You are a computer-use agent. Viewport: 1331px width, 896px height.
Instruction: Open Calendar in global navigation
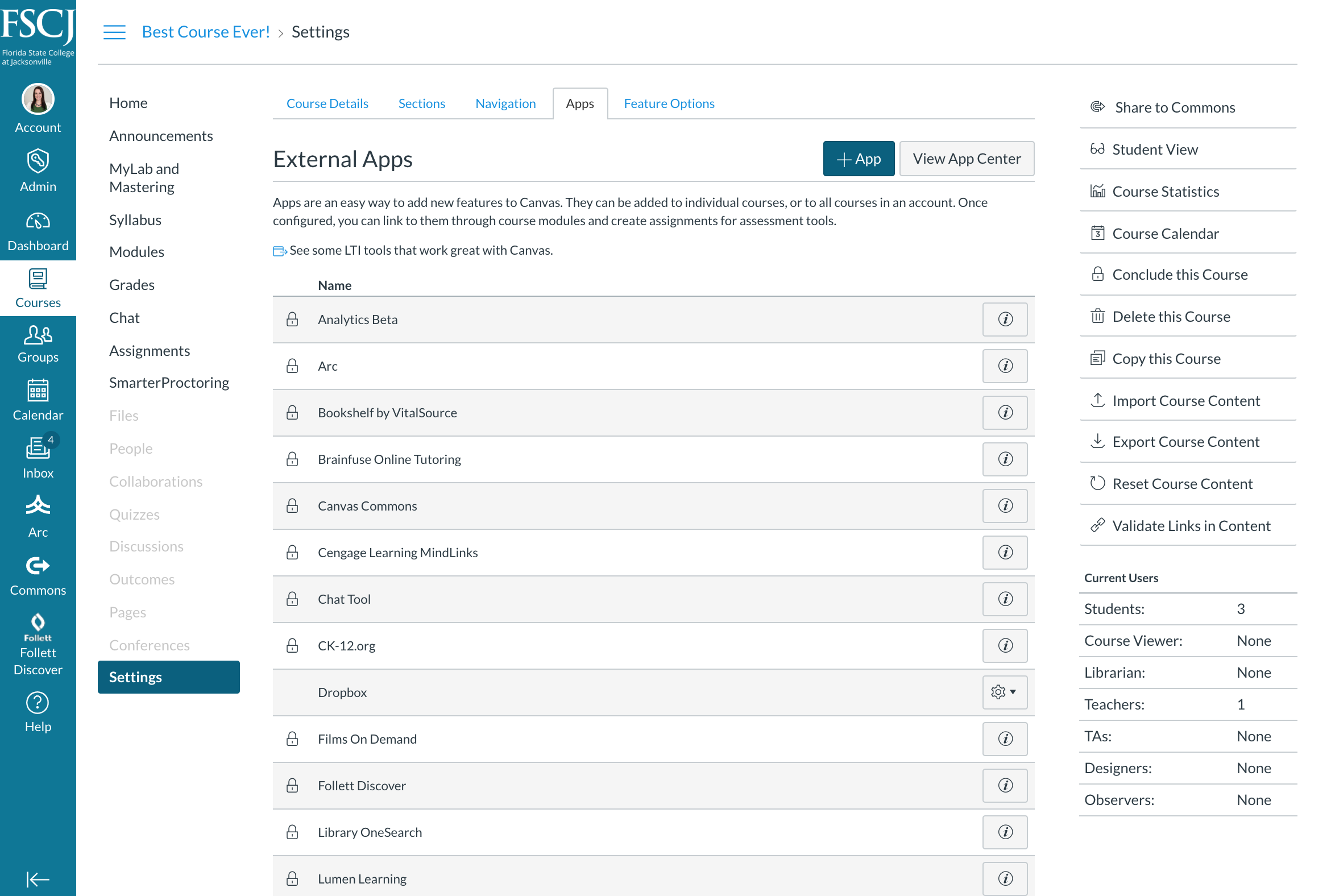[38, 401]
